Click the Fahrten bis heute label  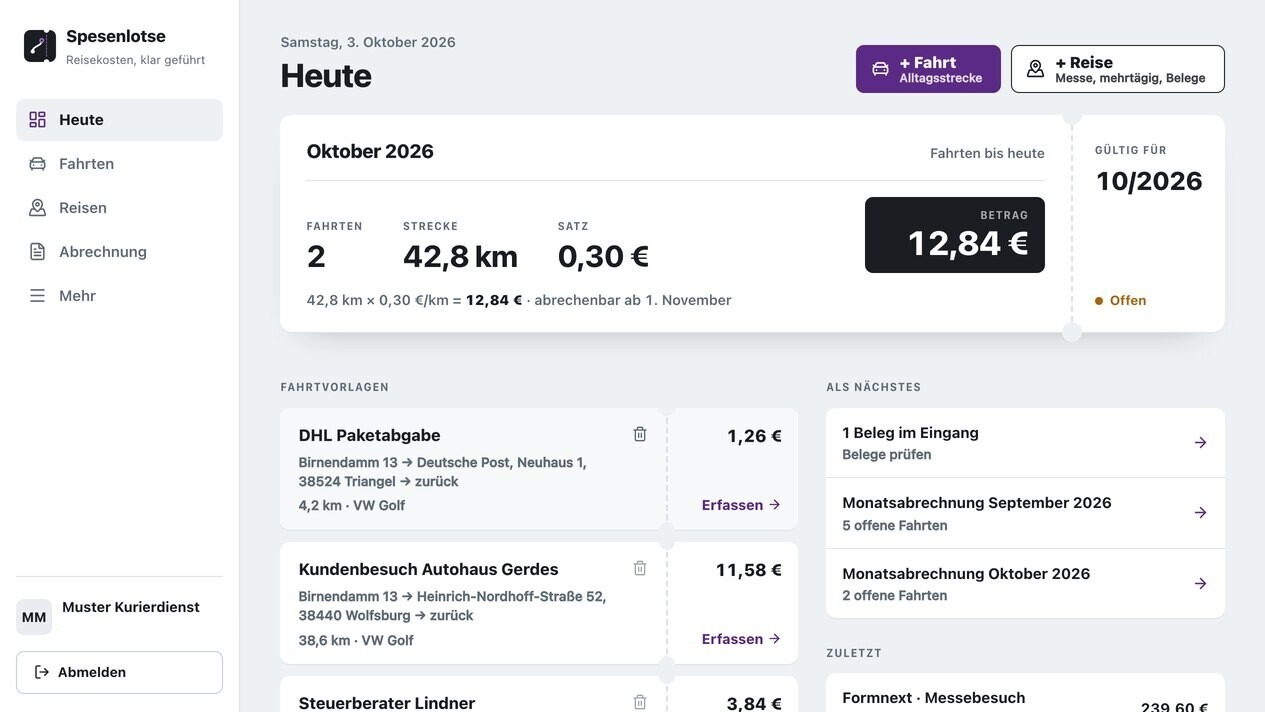[987, 153]
